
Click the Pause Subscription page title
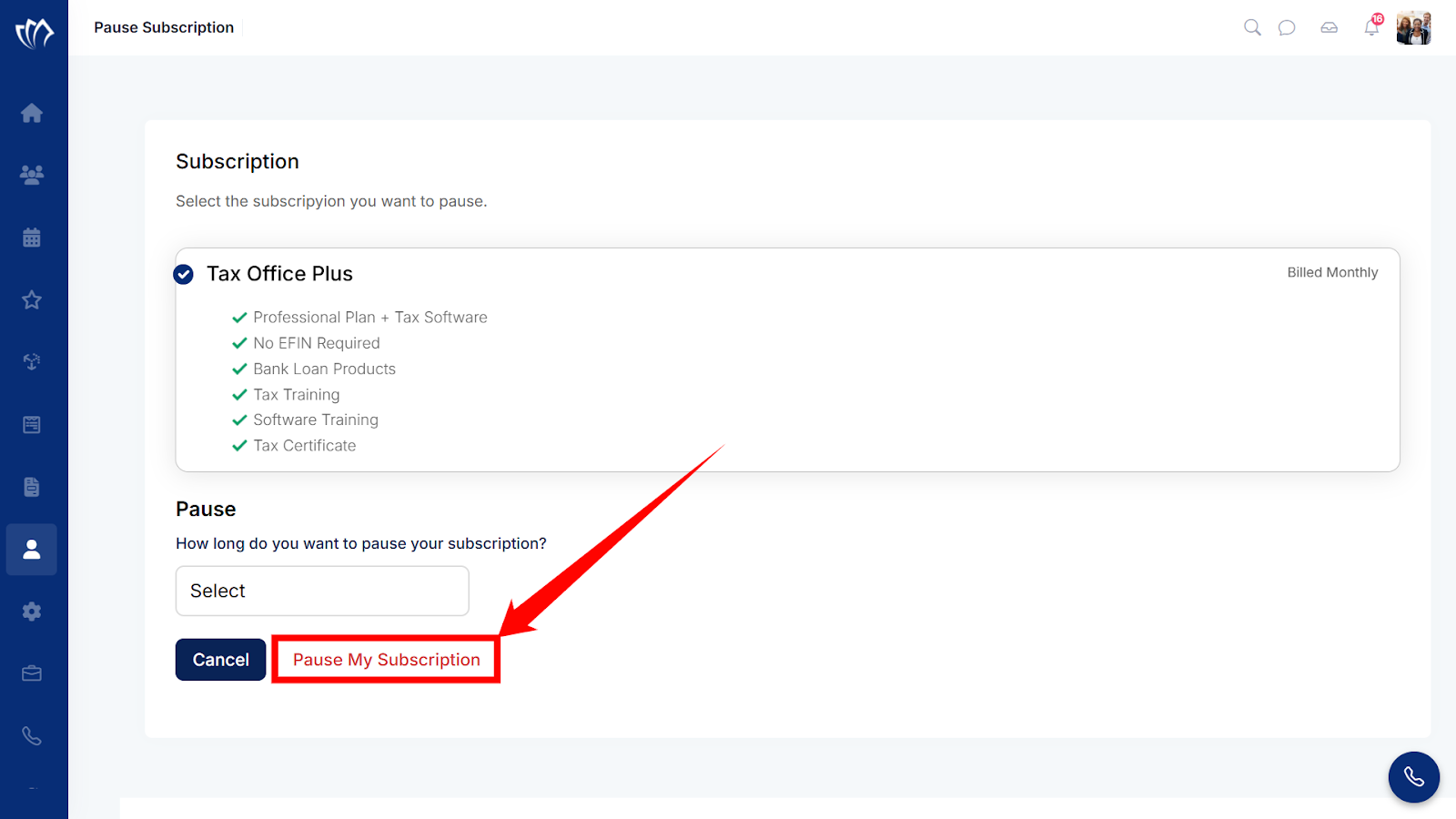coord(164,27)
